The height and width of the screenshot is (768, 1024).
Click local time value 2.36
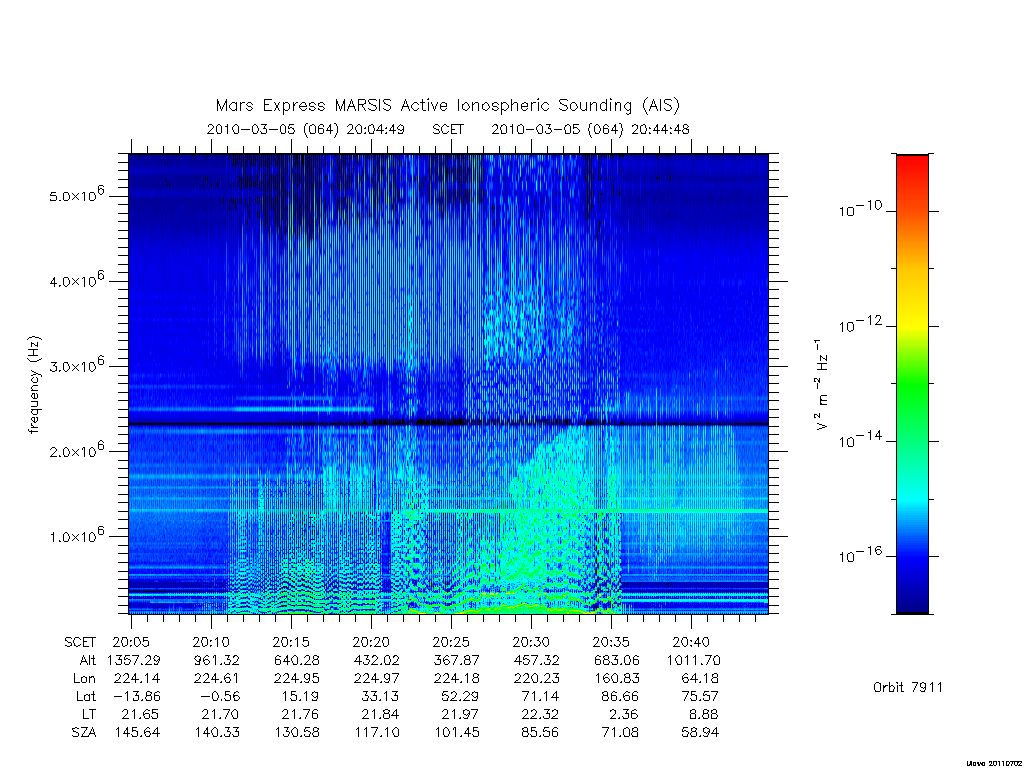click(x=624, y=714)
